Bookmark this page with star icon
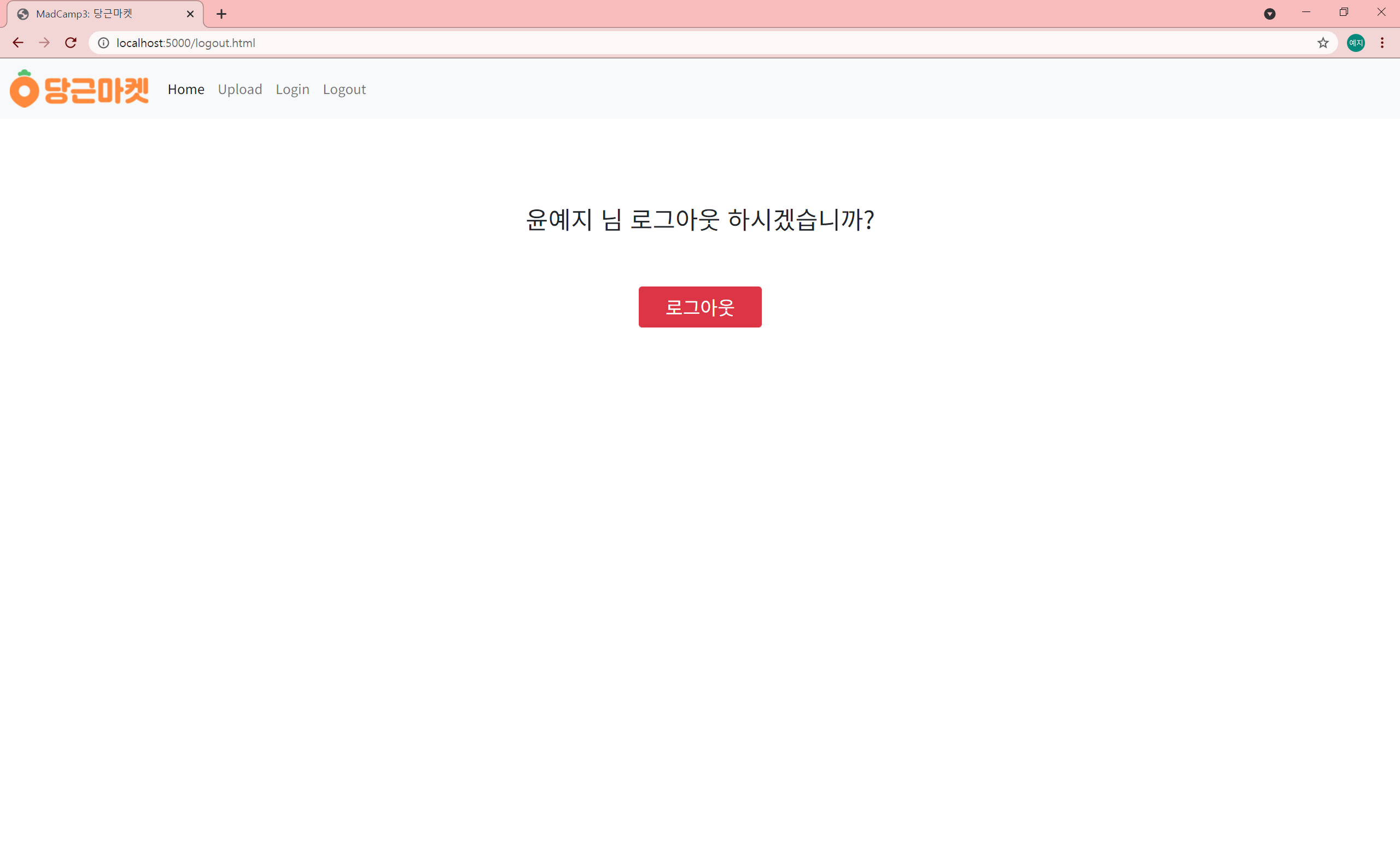Image resolution: width=1400 pixels, height=842 pixels. click(x=1323, y=43)
